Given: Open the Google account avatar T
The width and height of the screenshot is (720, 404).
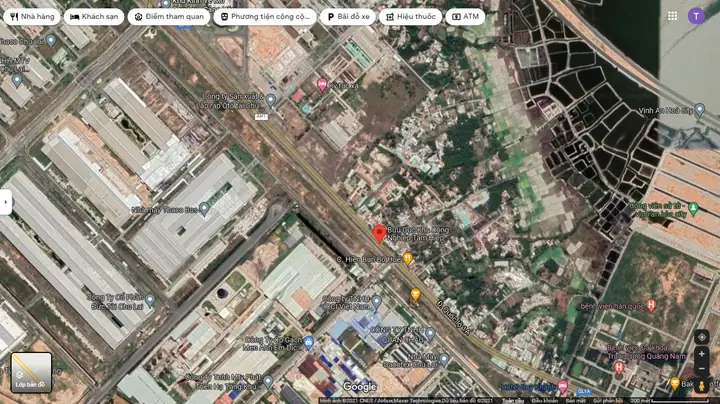Looking at the screenshot, I should coord(696,16).
